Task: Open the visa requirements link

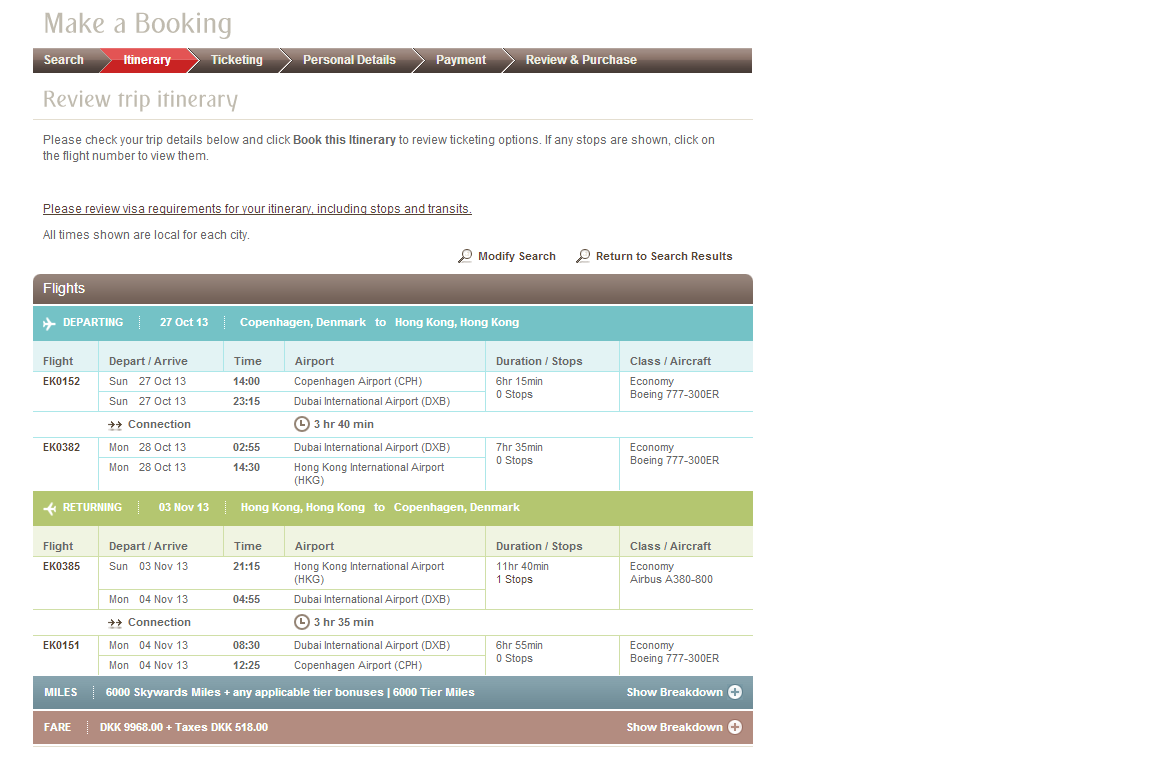Action: coord(257,209)
